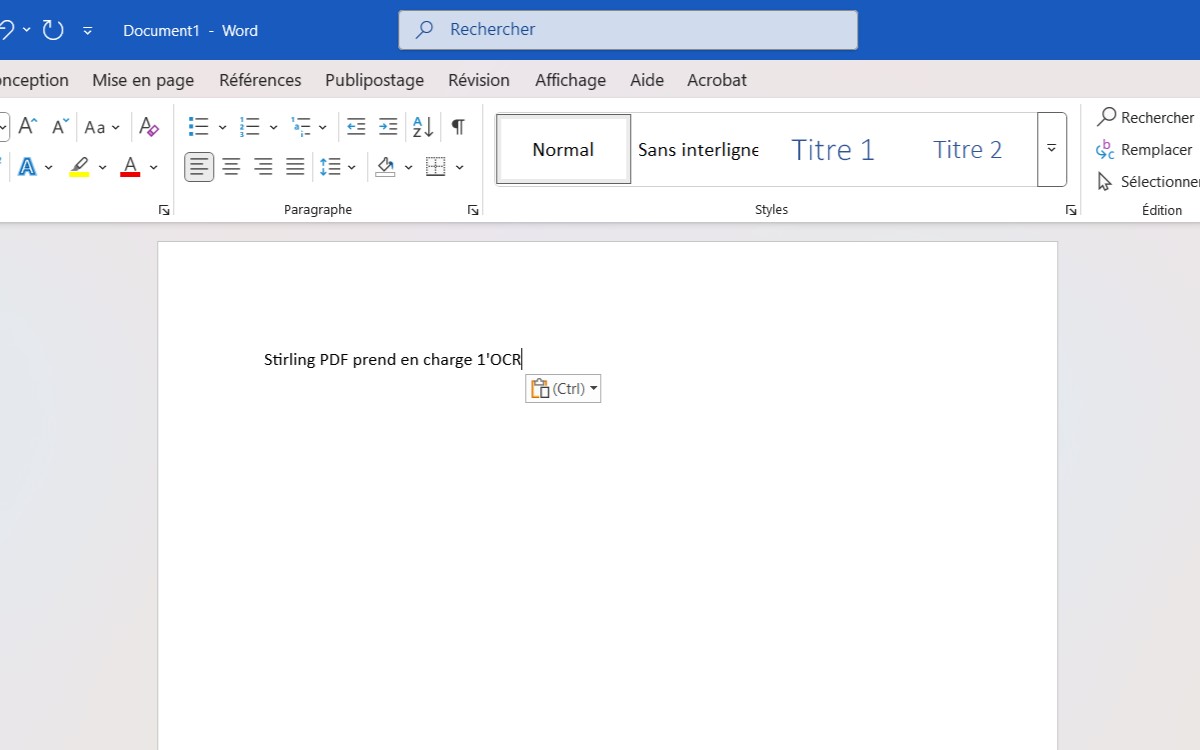The height and width of the screenshot is (750, 1200).
Task: Apply red font color
Action: coord(130,167)
